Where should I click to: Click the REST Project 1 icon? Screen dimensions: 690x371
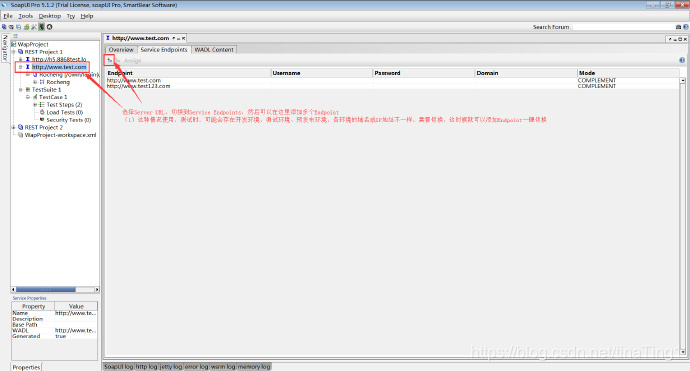point(20,51)
